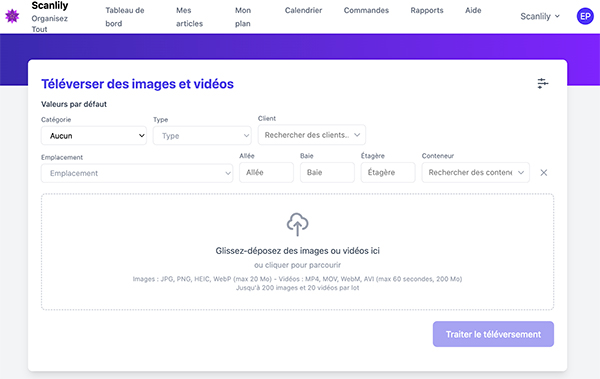
Task: Click the 'Client' field label
Action: click(x=267, y=118)
